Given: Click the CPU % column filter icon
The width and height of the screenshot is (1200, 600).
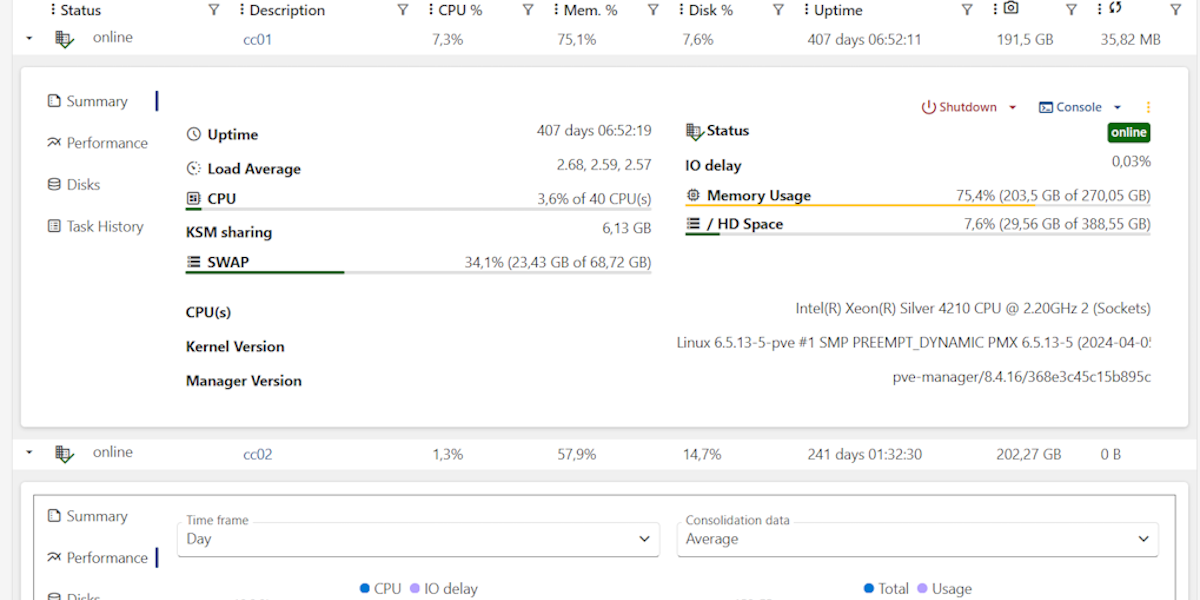Looking at the screenshot, I should [527, 10].
